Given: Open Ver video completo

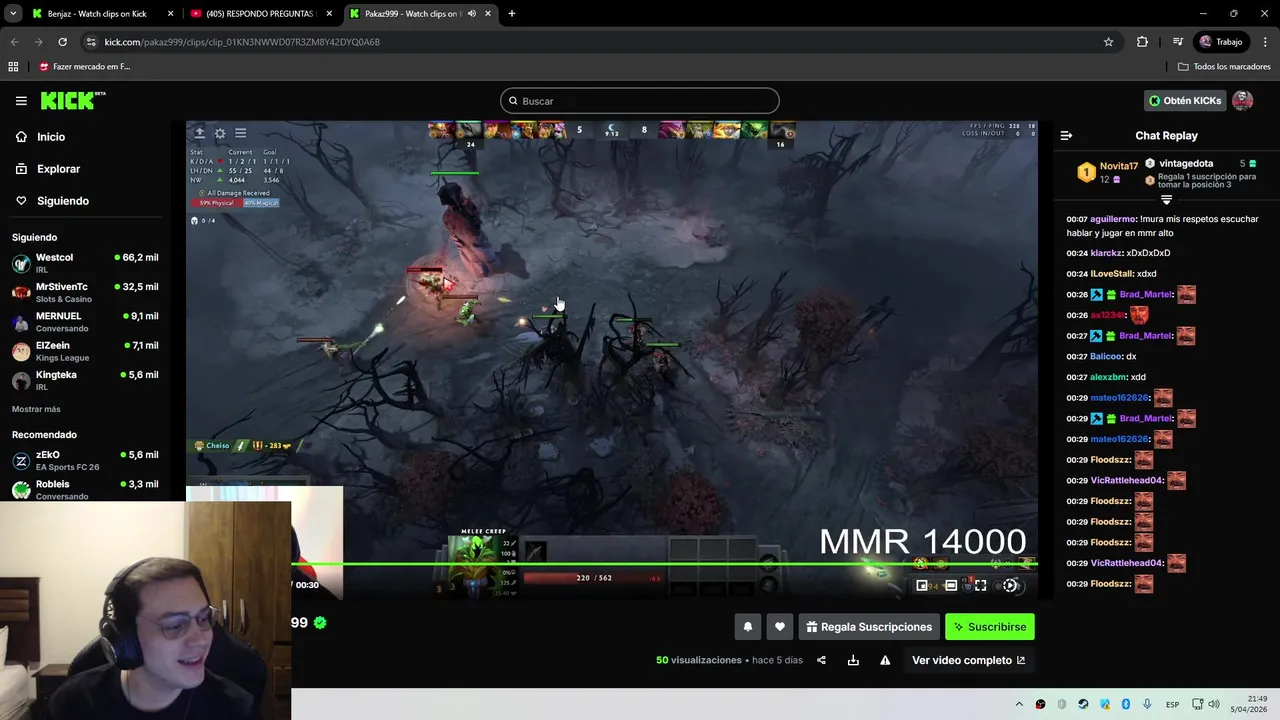Looking at the screenshot, I should (968, 660).
